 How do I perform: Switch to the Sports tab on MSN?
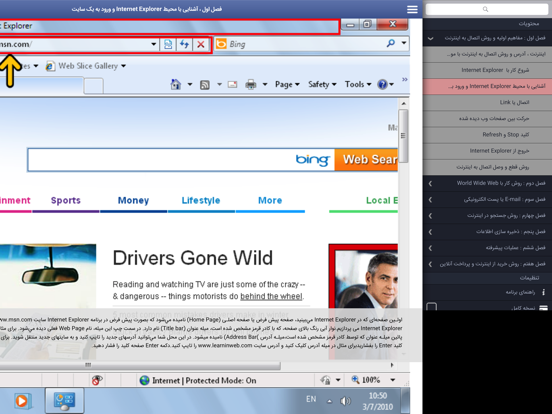click(66, 200)
